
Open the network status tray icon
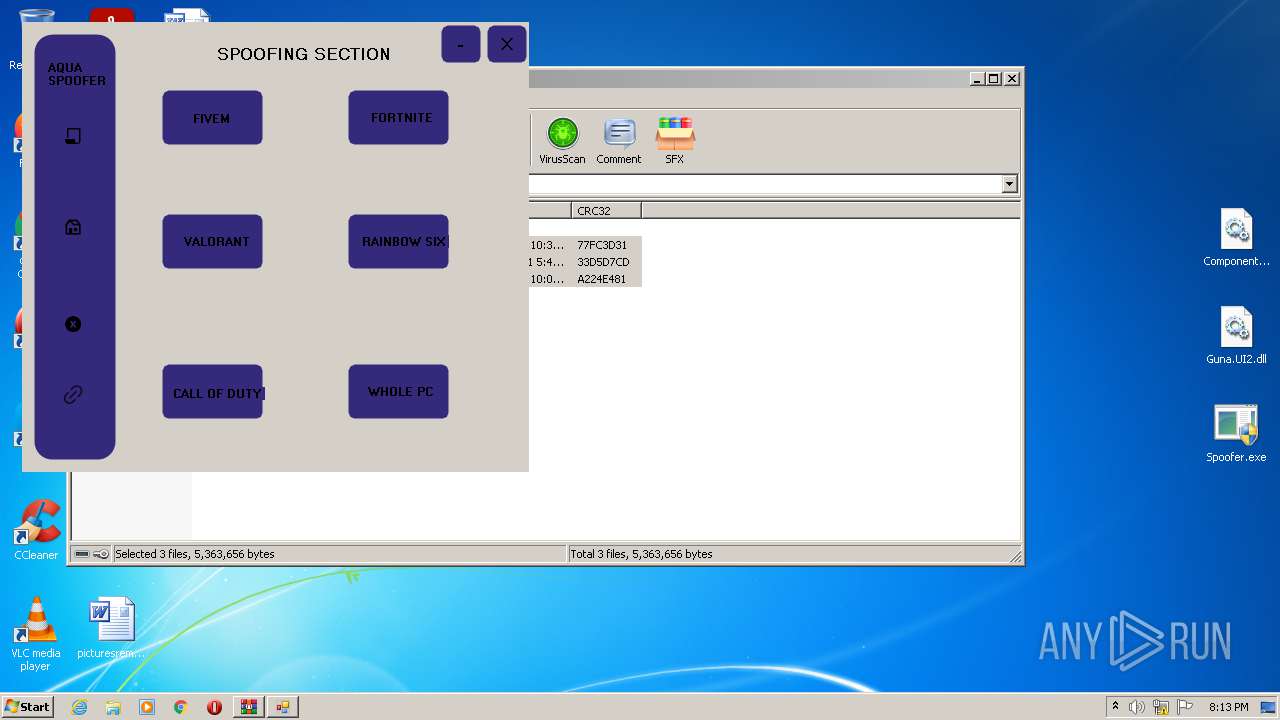[1161, 707]
